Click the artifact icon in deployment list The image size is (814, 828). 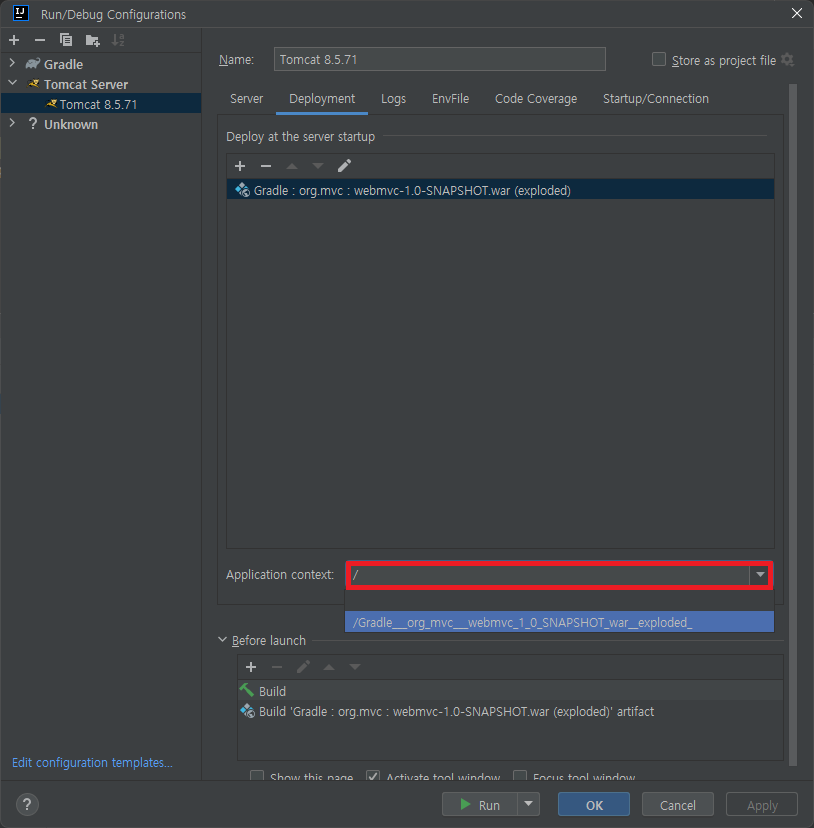[x=242, y=190]
